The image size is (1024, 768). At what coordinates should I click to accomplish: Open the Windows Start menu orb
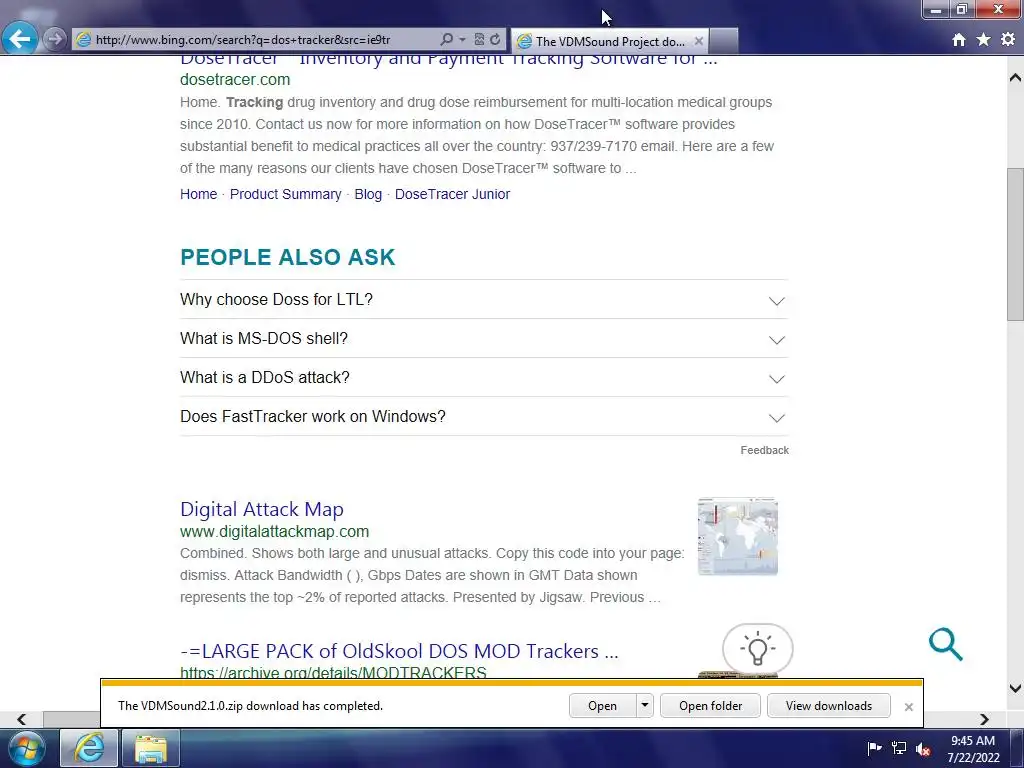click(x=26, y=748)
